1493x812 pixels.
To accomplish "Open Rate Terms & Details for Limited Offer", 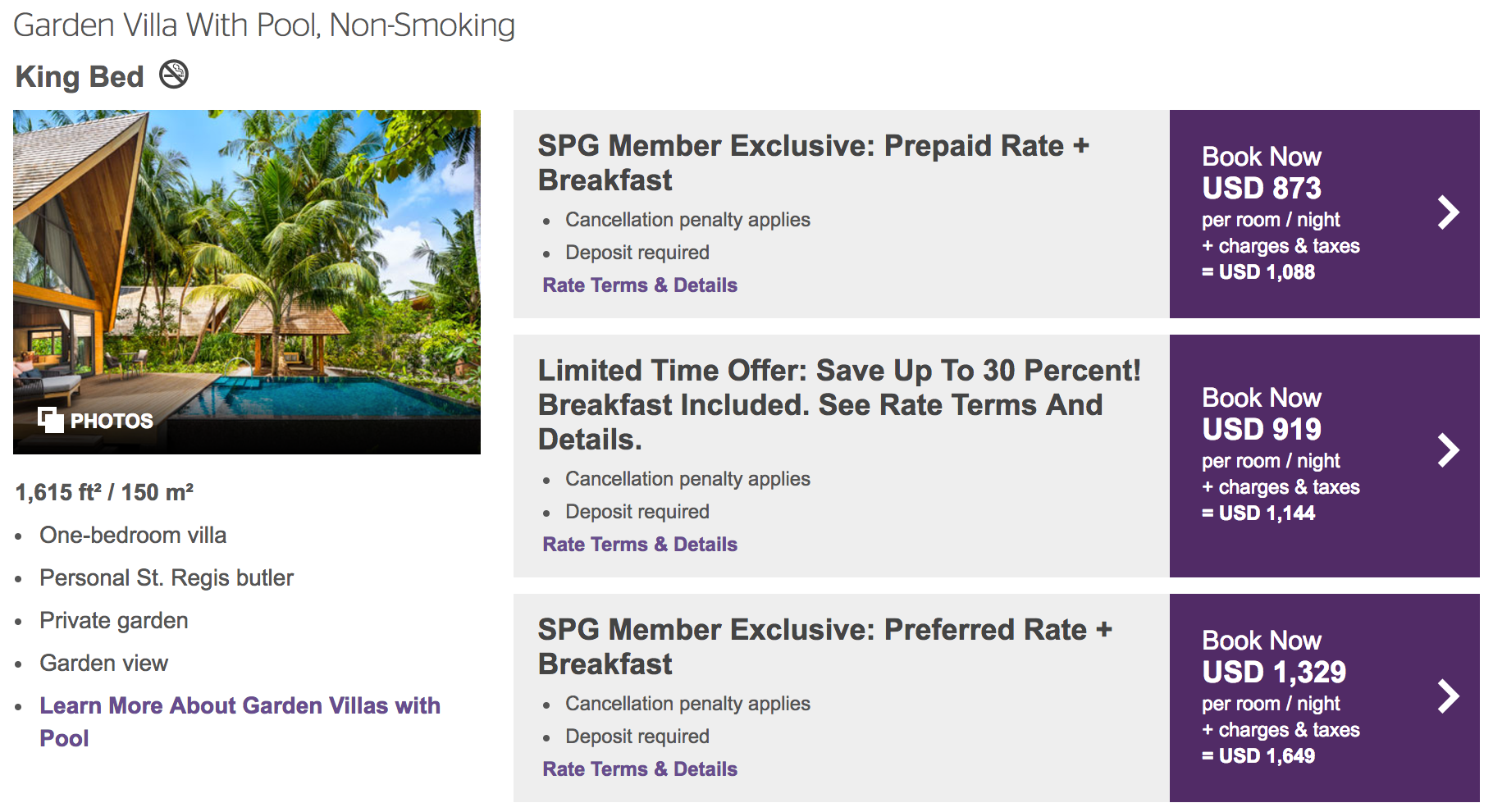I will [640, 545].
